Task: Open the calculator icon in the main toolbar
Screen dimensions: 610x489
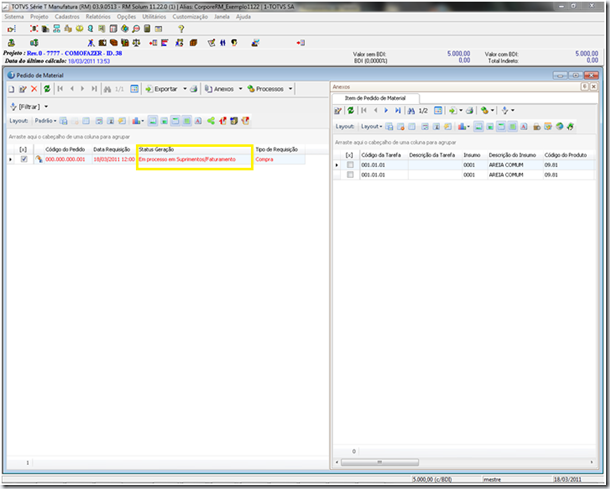Action: 147,29
